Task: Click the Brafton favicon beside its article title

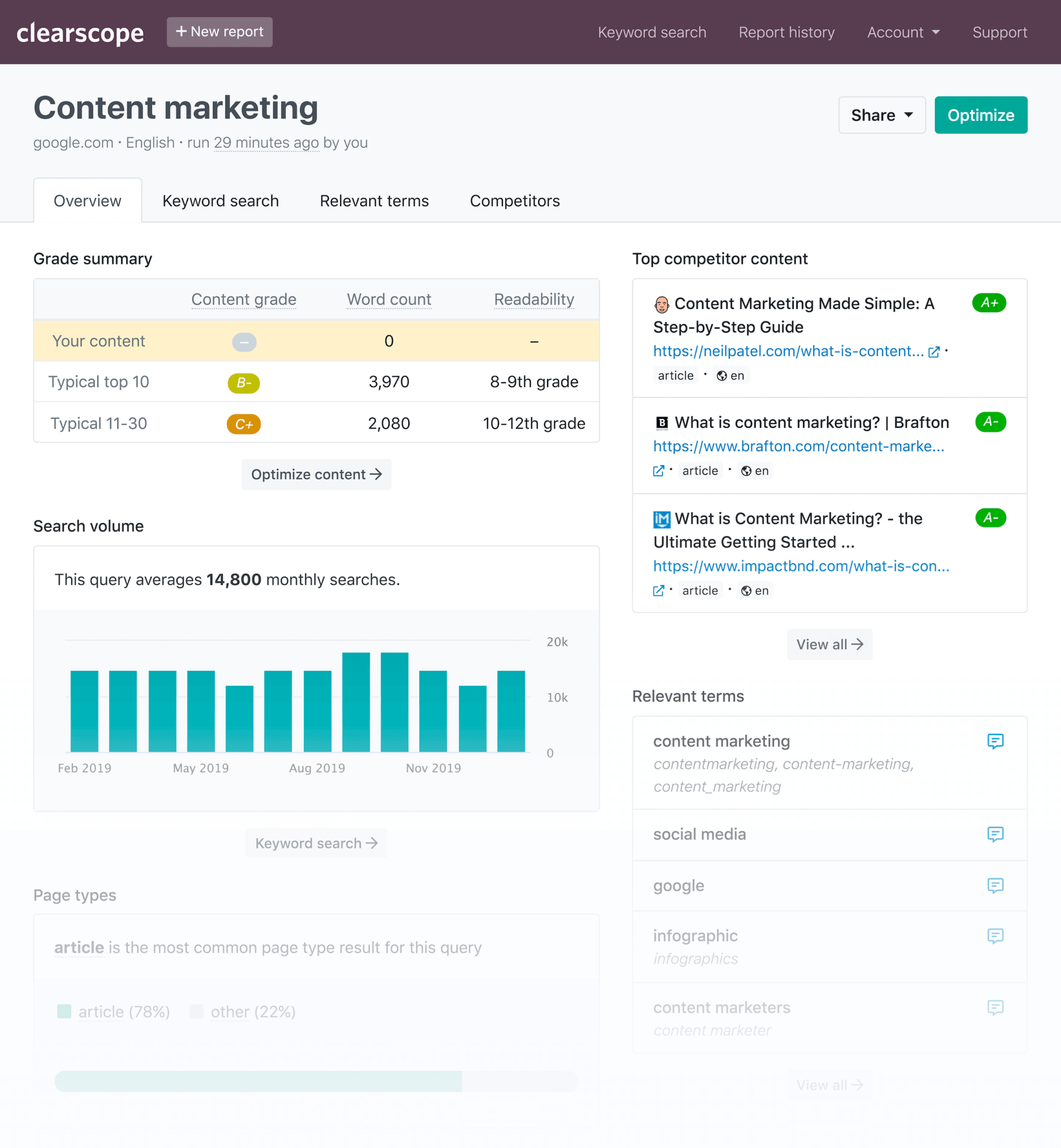Action: [x=663, y=423]
